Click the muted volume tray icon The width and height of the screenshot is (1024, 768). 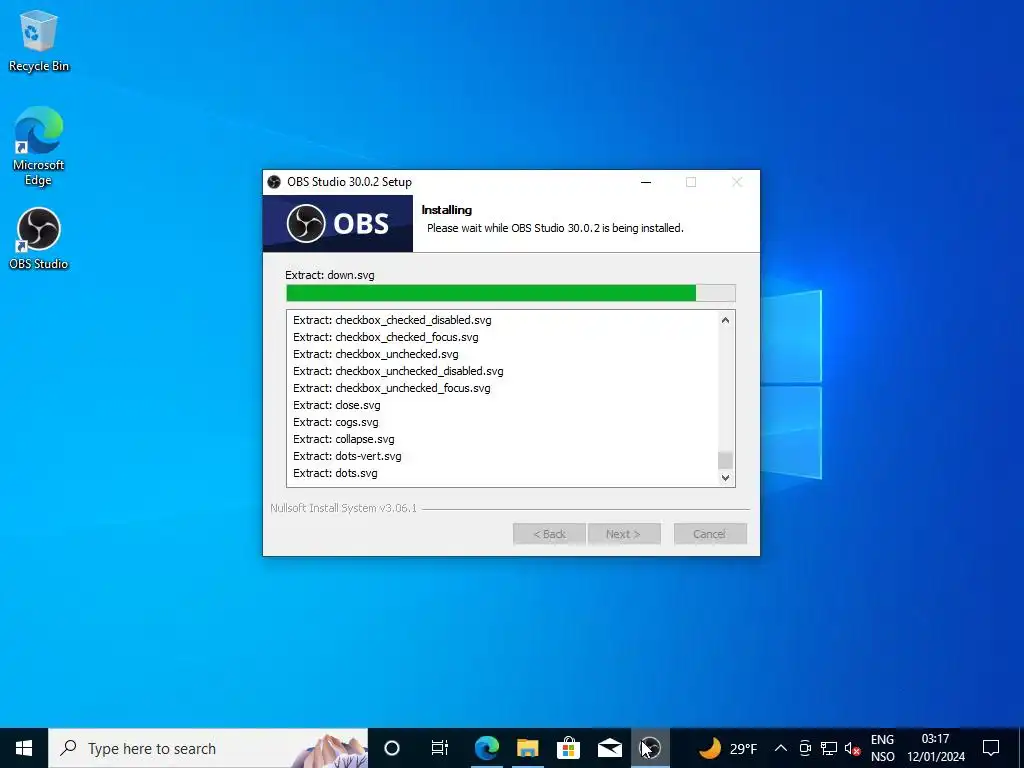pyautogui.click(x=852, y=748)
